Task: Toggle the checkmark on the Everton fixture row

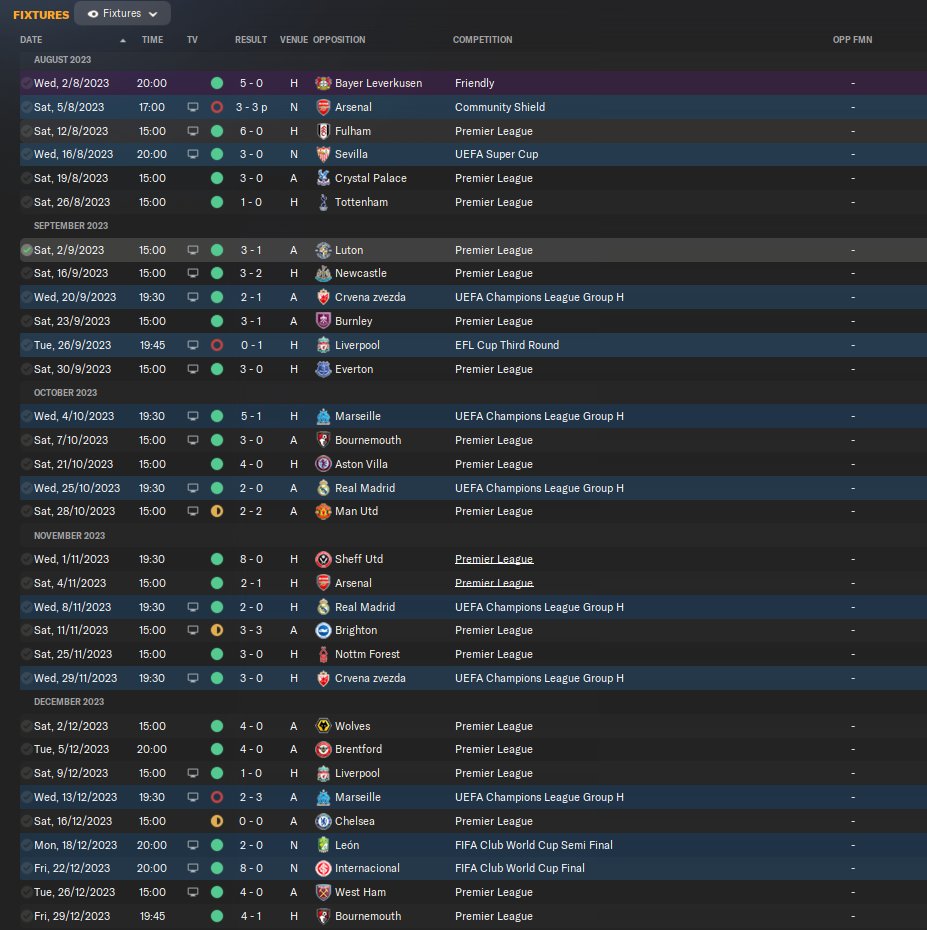Action: pos(26,369)
